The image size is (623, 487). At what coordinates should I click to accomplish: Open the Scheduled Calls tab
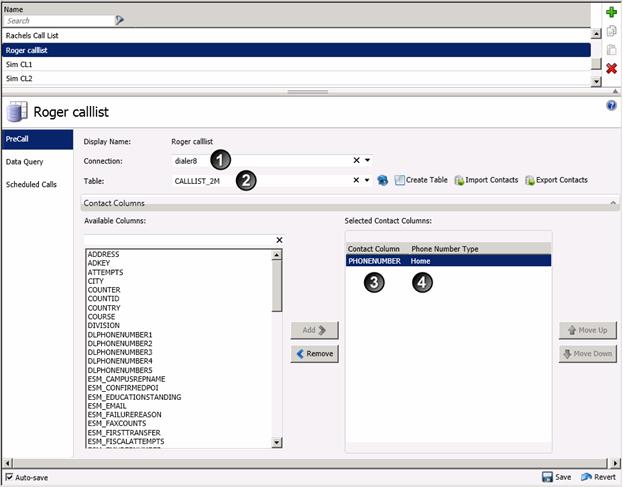pyautogui.click(x=34, y=184)
